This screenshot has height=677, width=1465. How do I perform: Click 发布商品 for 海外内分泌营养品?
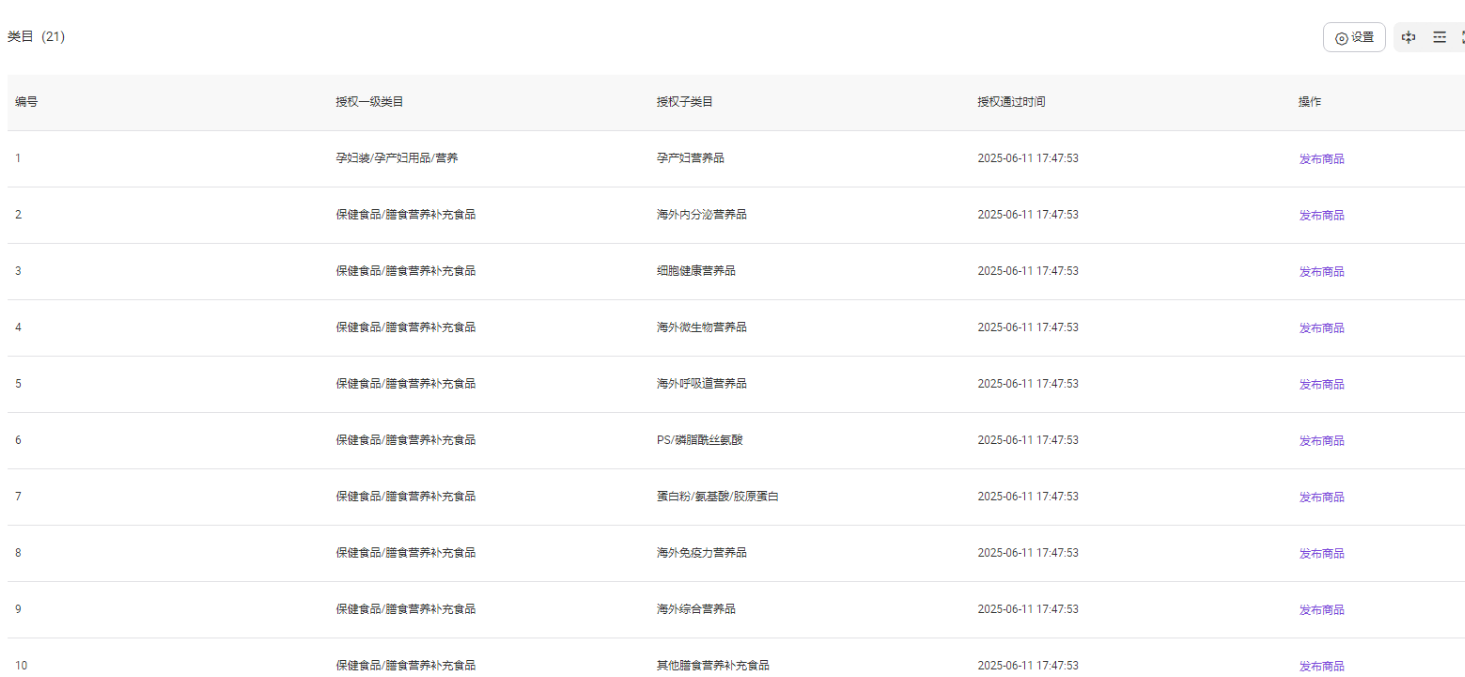(1321, 215)
